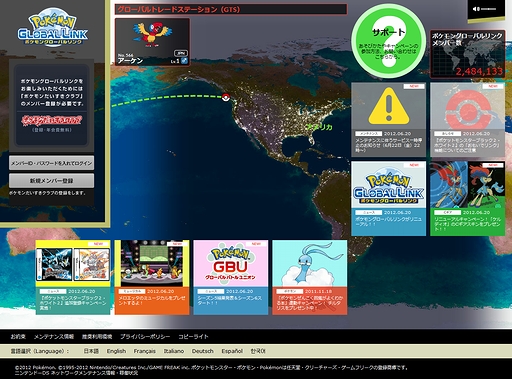Open the yellow warning triangle maintenance notice
512x379 pixels.
(388, 120)
